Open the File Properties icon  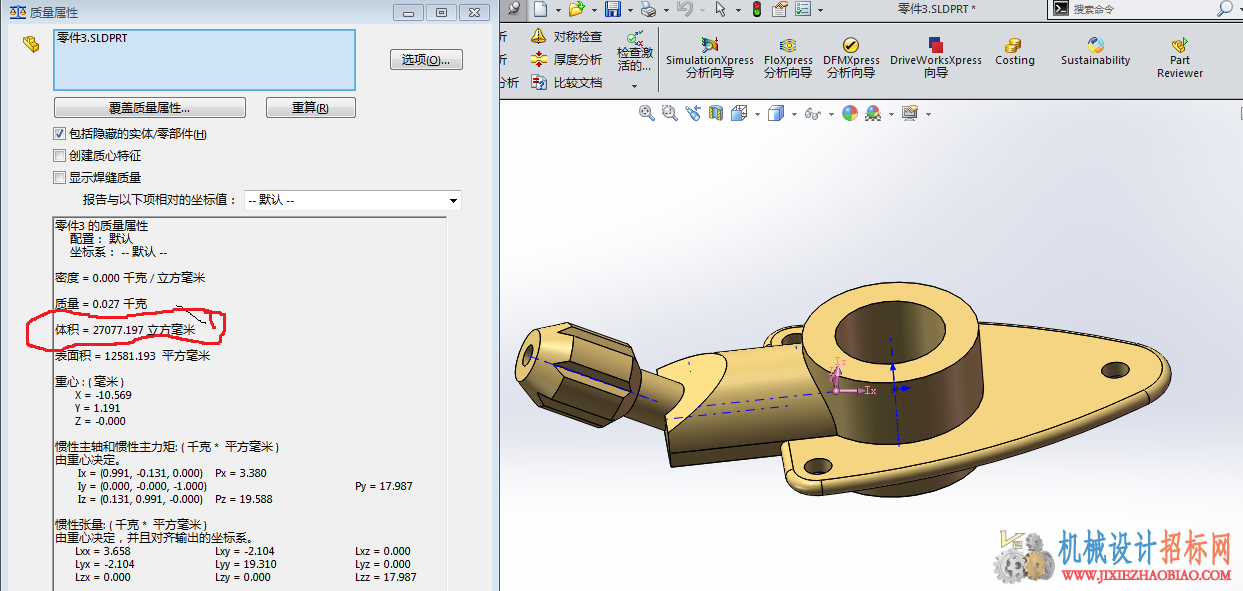click(x=779, y=9)
